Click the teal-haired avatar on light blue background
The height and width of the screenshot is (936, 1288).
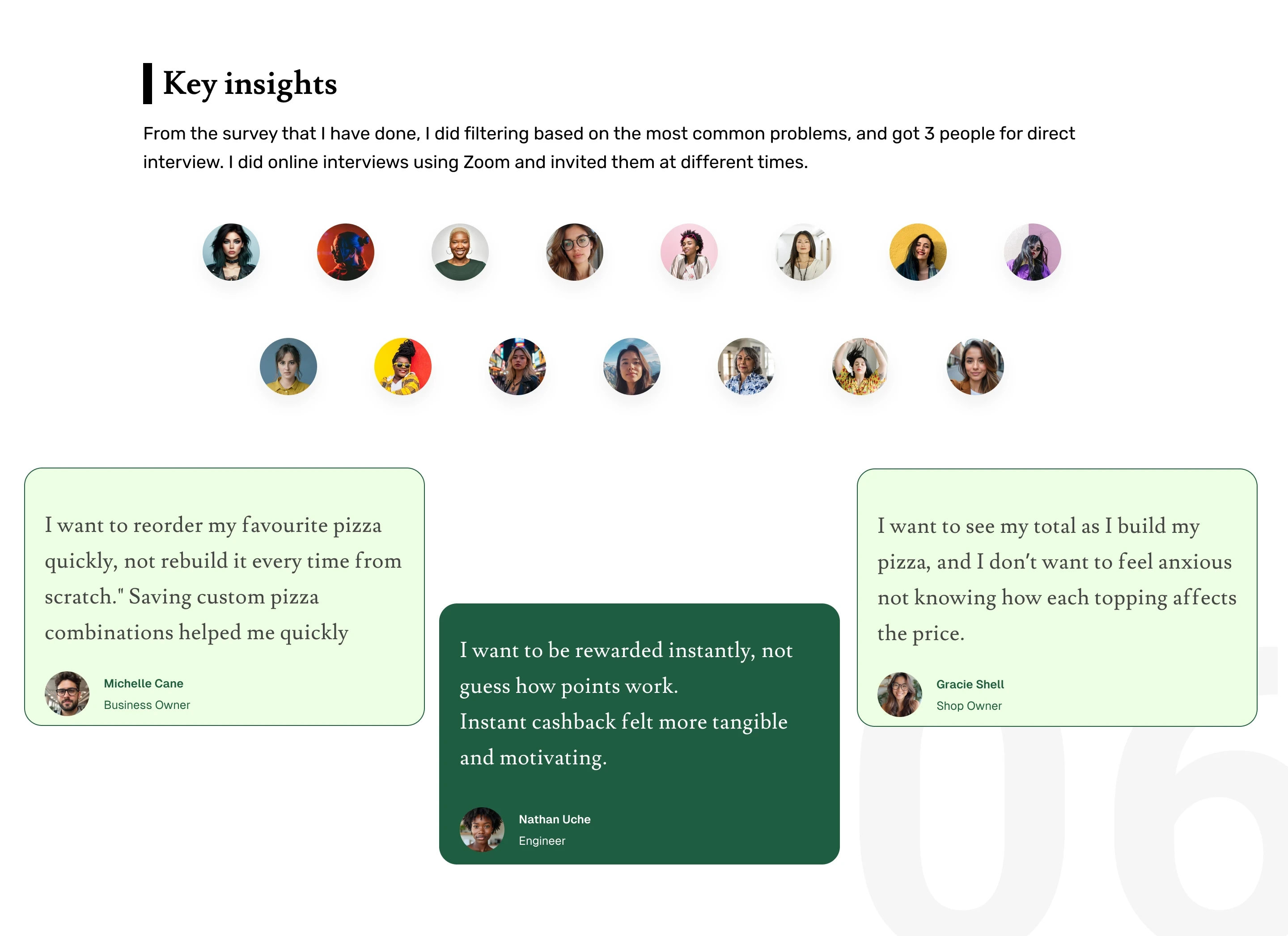pos(231,252)
